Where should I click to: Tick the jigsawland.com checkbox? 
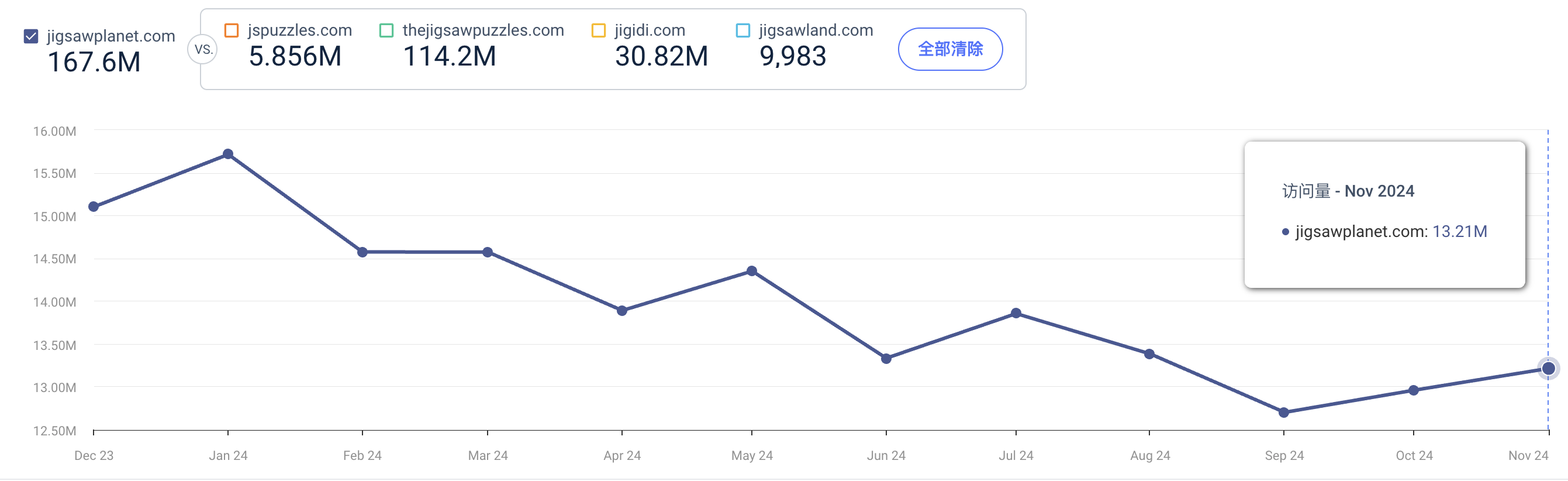click(742, 30)
